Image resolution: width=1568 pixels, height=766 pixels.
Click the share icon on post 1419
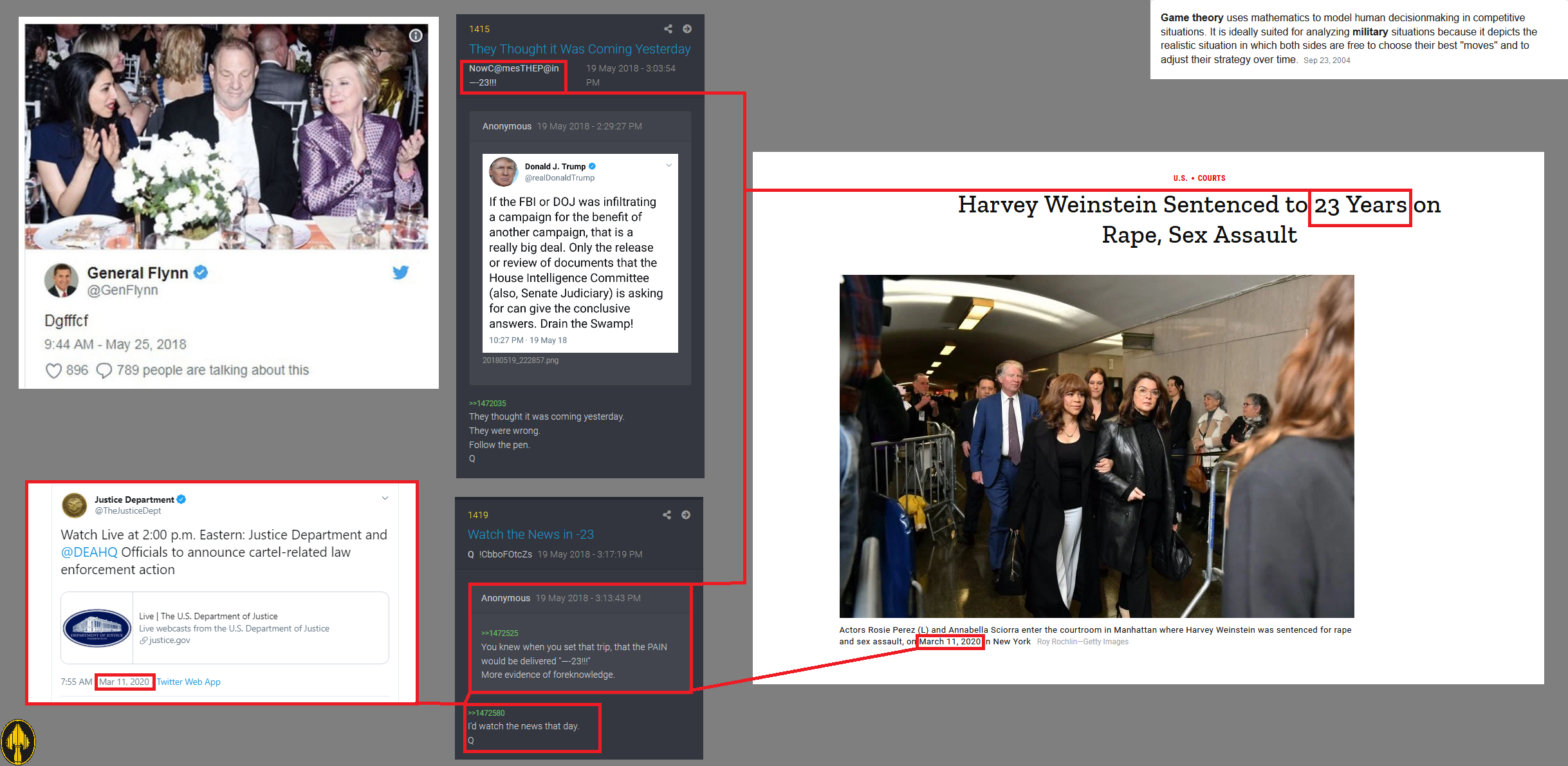667,515
